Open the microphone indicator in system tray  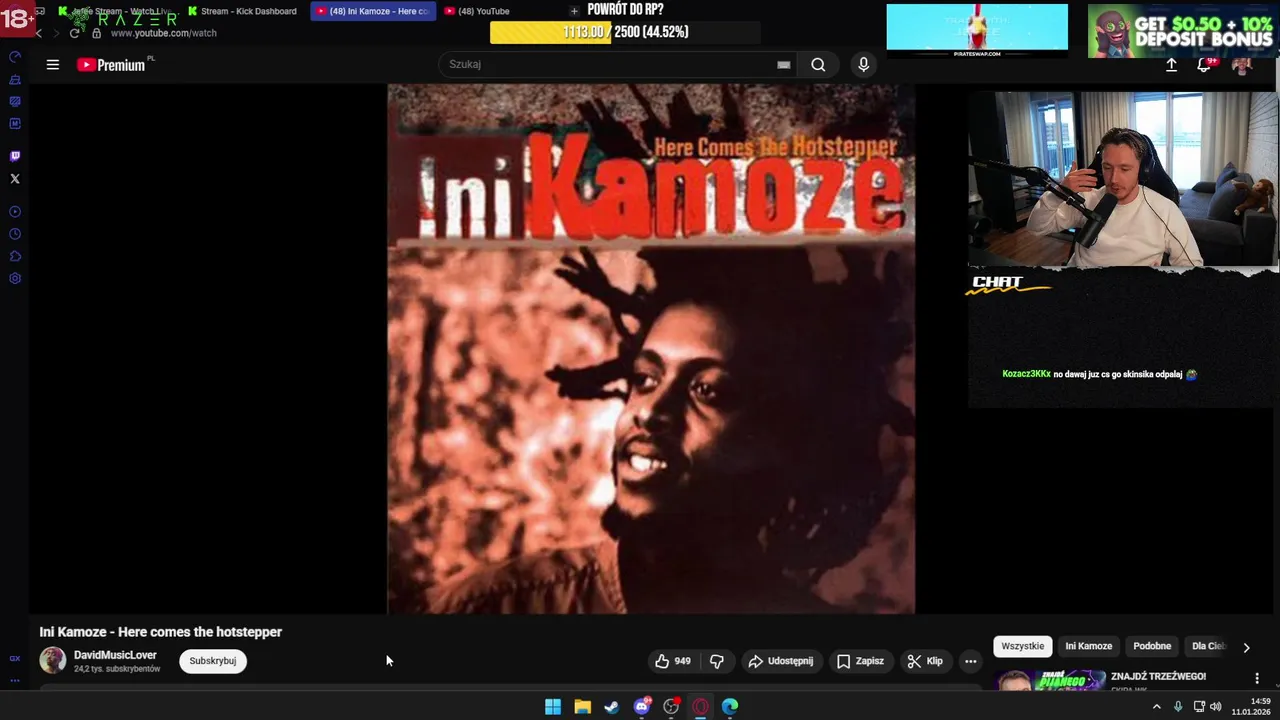[1178, 707]
